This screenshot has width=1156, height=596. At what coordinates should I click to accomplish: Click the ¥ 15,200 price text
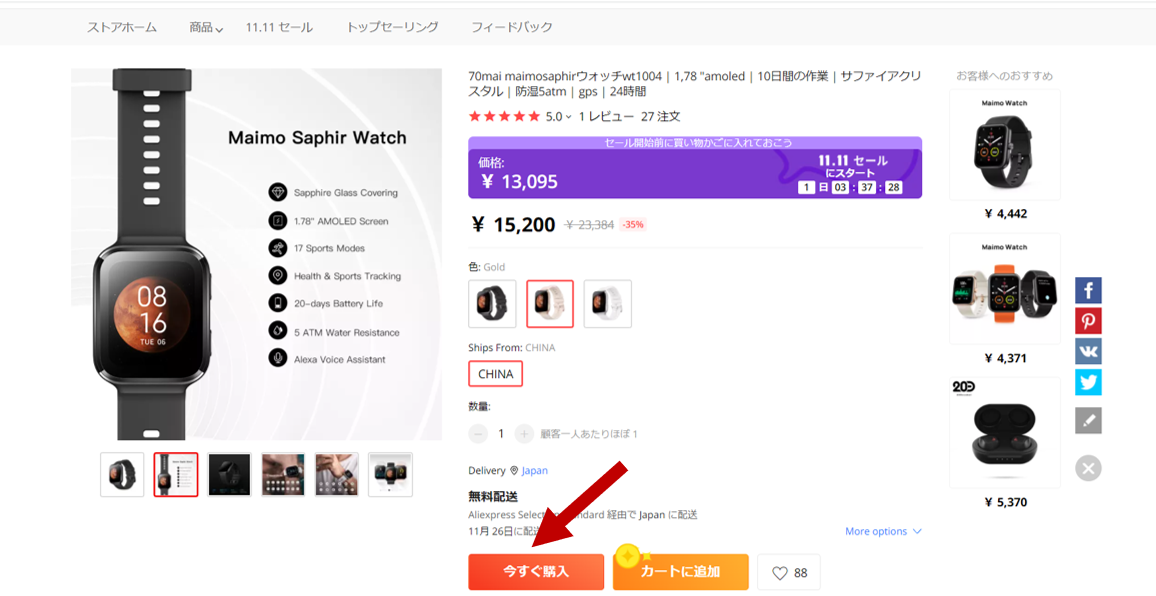(x=512, y=225)
